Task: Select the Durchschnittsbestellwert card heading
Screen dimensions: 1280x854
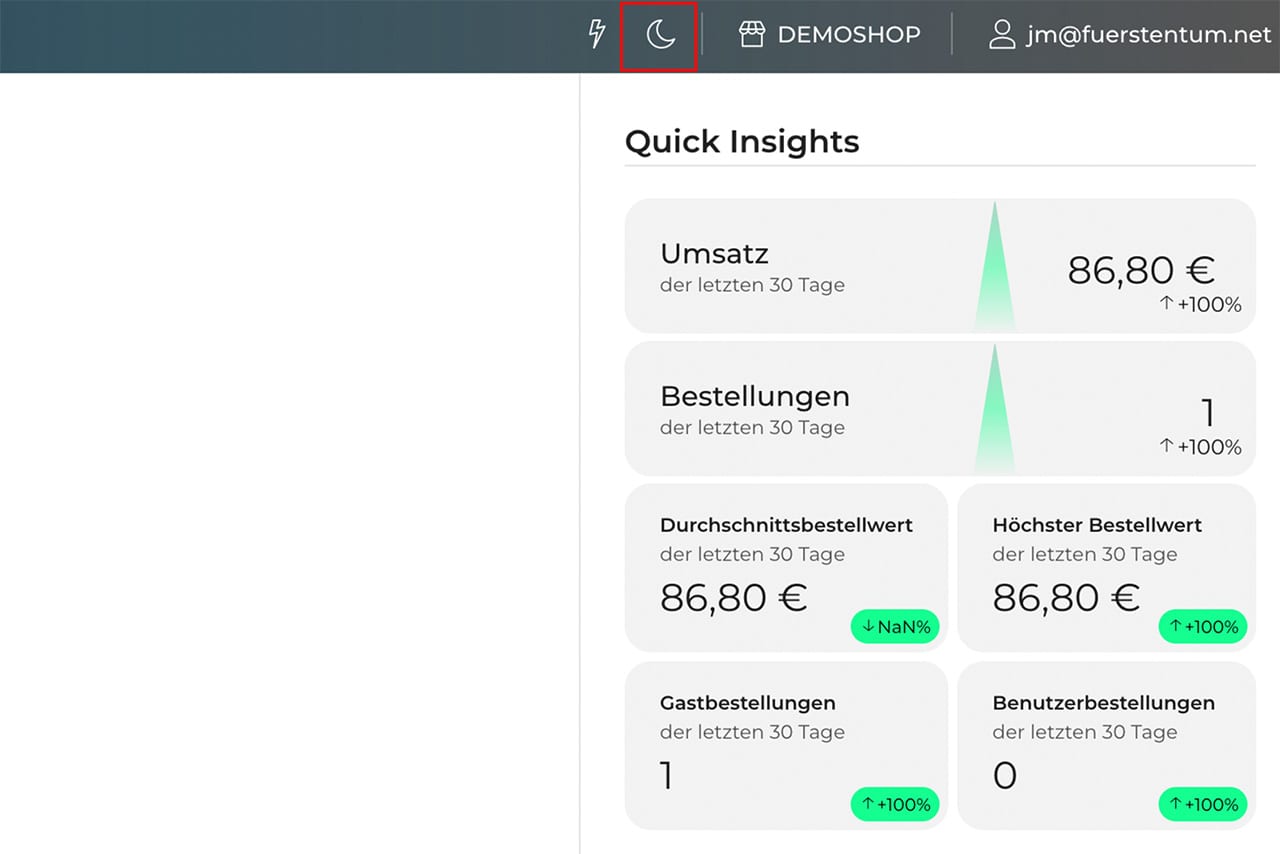Action: click(786, 525)
